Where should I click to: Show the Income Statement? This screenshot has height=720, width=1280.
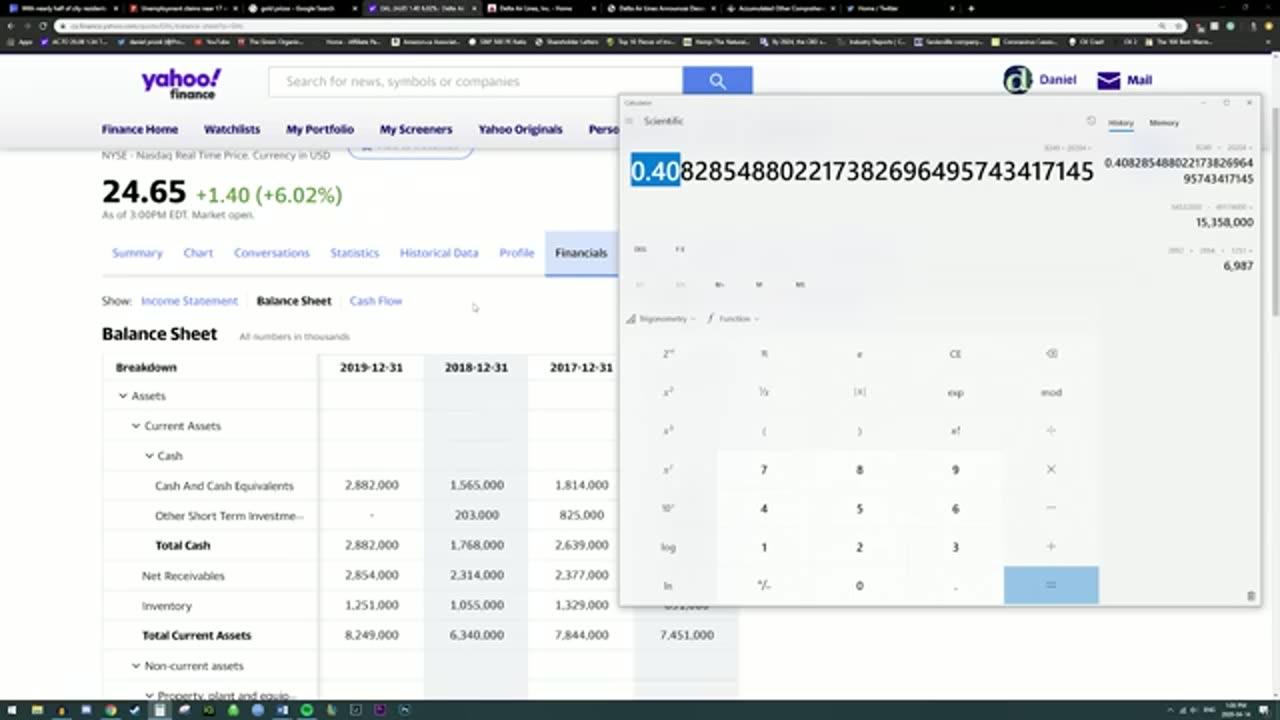(189, 301)
